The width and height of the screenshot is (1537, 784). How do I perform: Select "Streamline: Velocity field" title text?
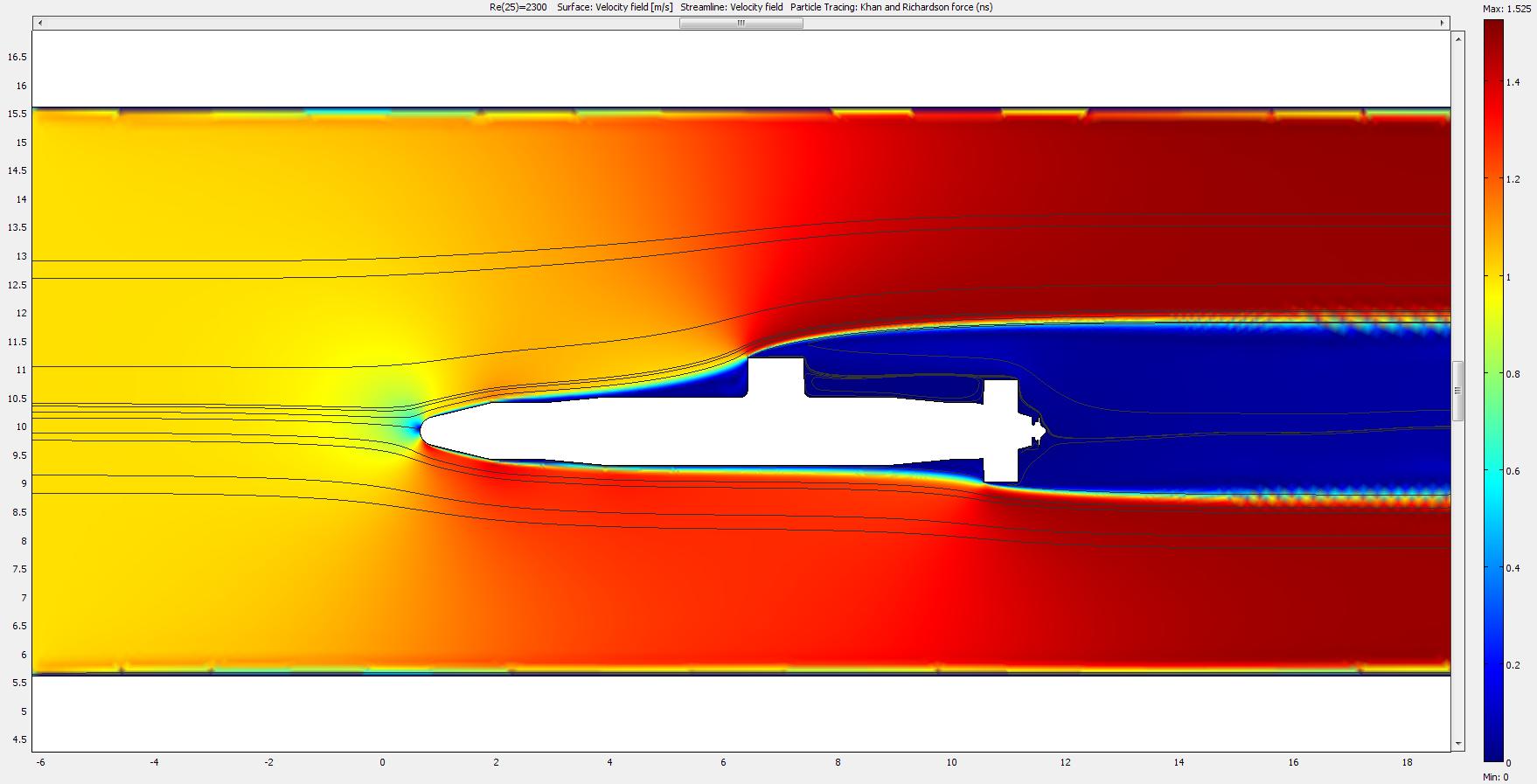click(x=731, y=7)
